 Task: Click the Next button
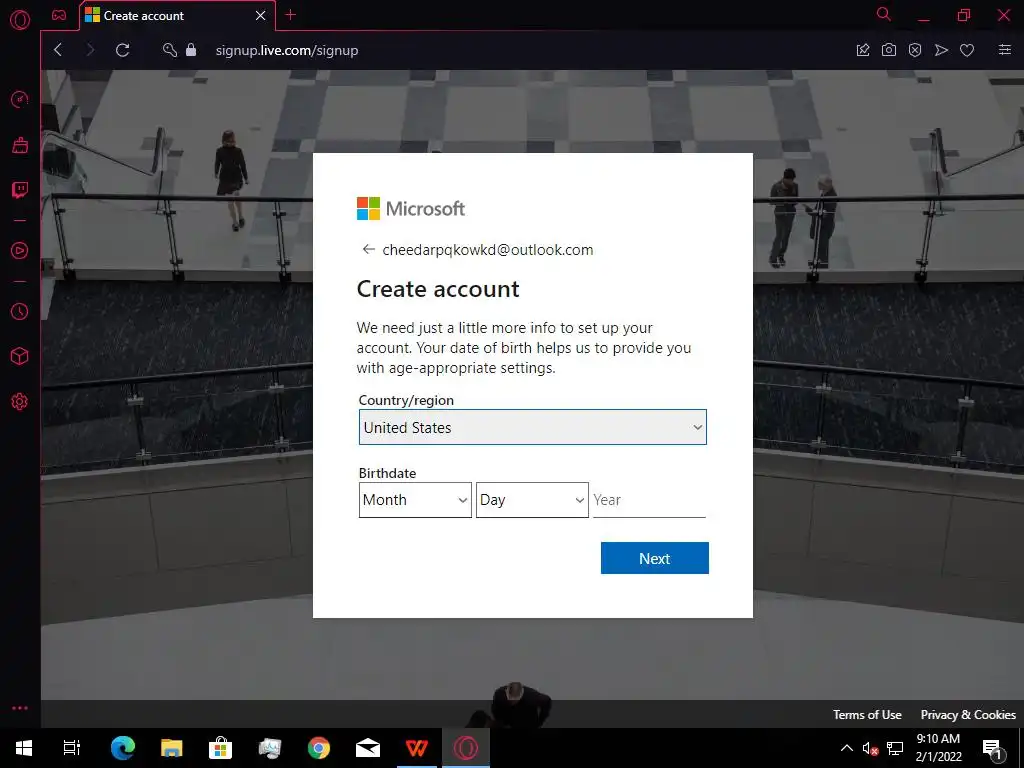(x=654, y=558)
